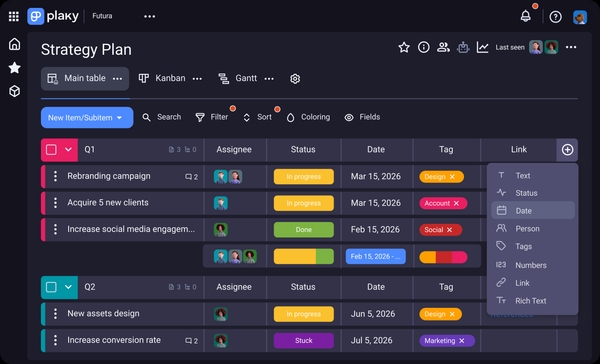Choose Text field type from menu
The width and height of the screenshot is (600, 364).
[x=533, y=175]
